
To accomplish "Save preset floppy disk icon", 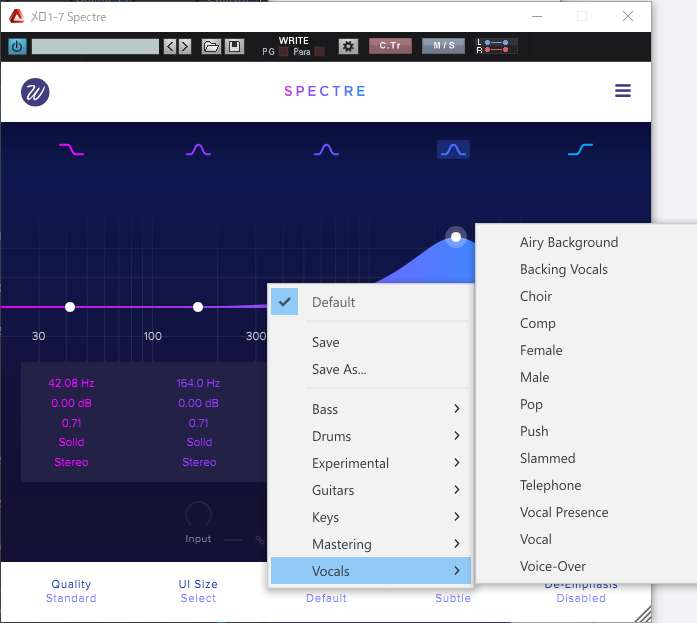I will pyautogui.click(x=234, y=46).
